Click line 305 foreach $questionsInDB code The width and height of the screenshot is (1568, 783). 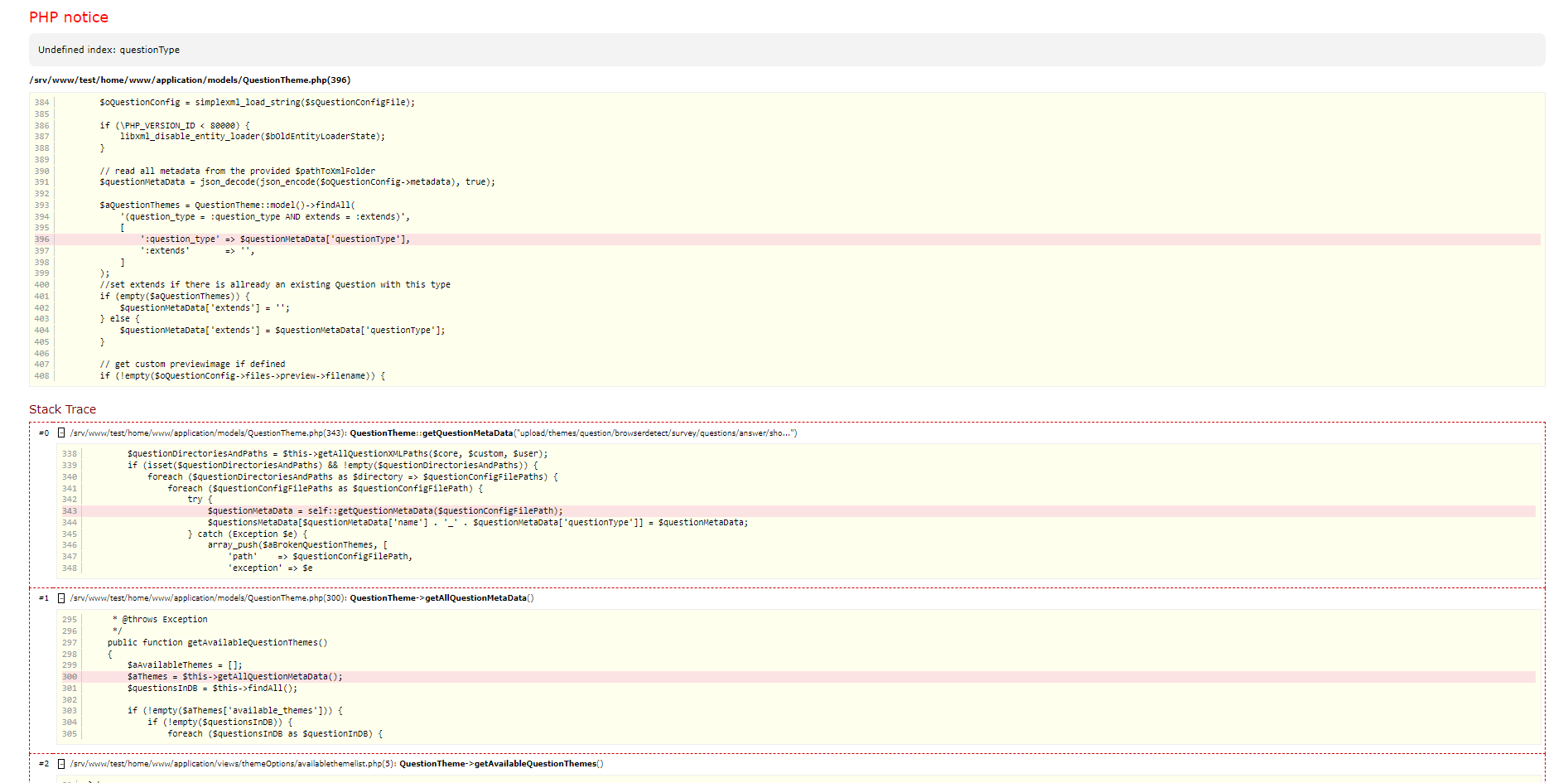coord(275,734)
